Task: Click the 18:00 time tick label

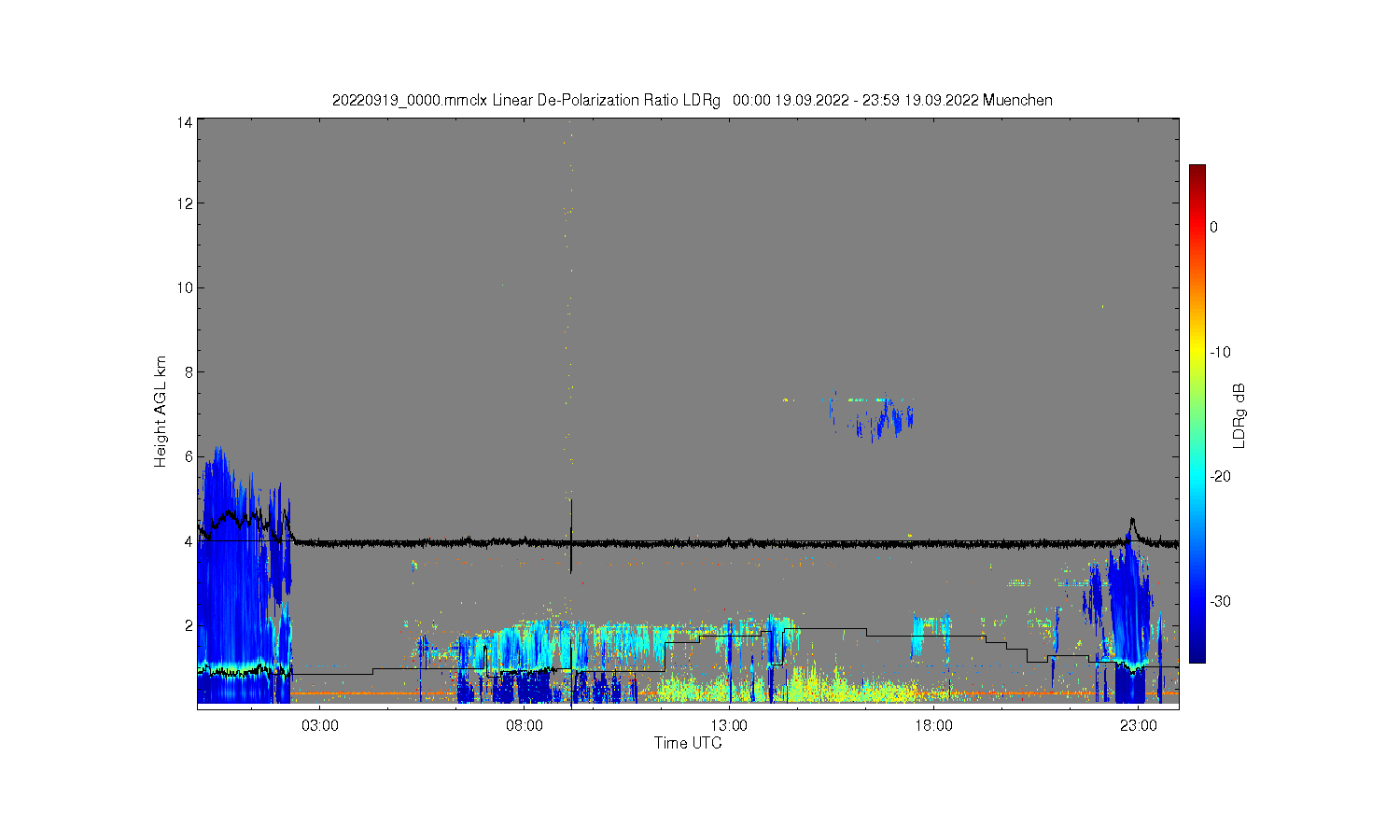Action: [933, 725]
